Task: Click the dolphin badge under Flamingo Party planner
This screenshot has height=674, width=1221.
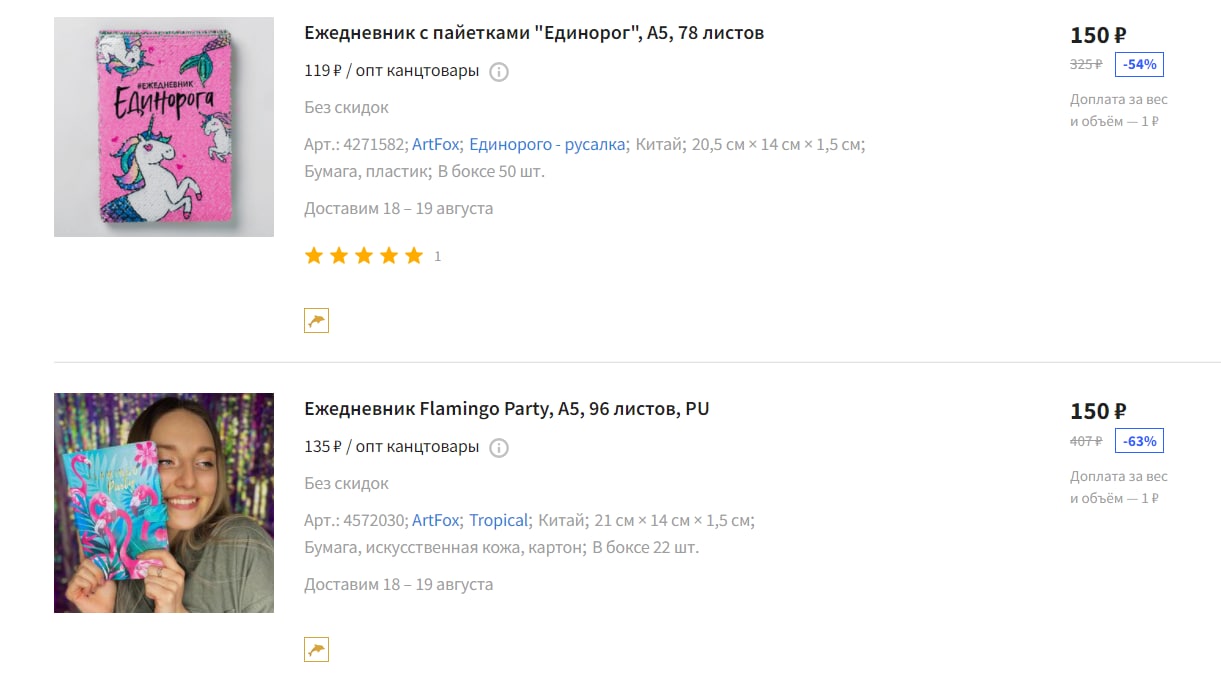Action: [x=316, y=650]
